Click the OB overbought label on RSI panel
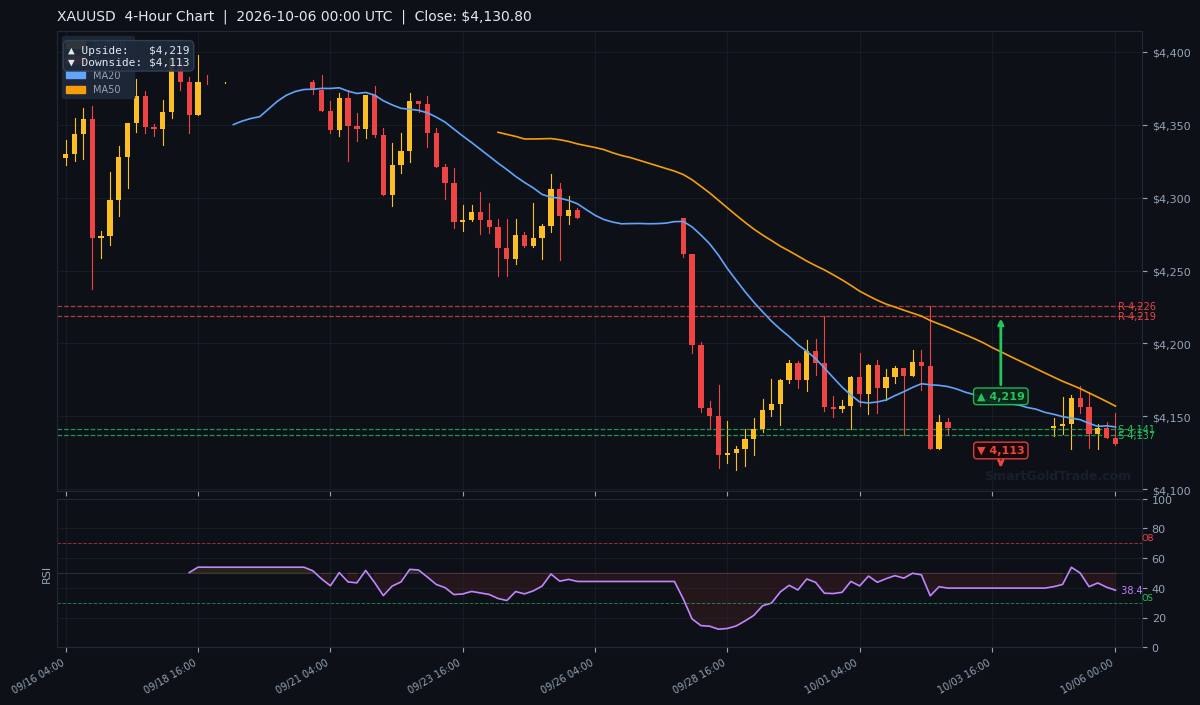The image size is (1200, 705). [1147, 538]
